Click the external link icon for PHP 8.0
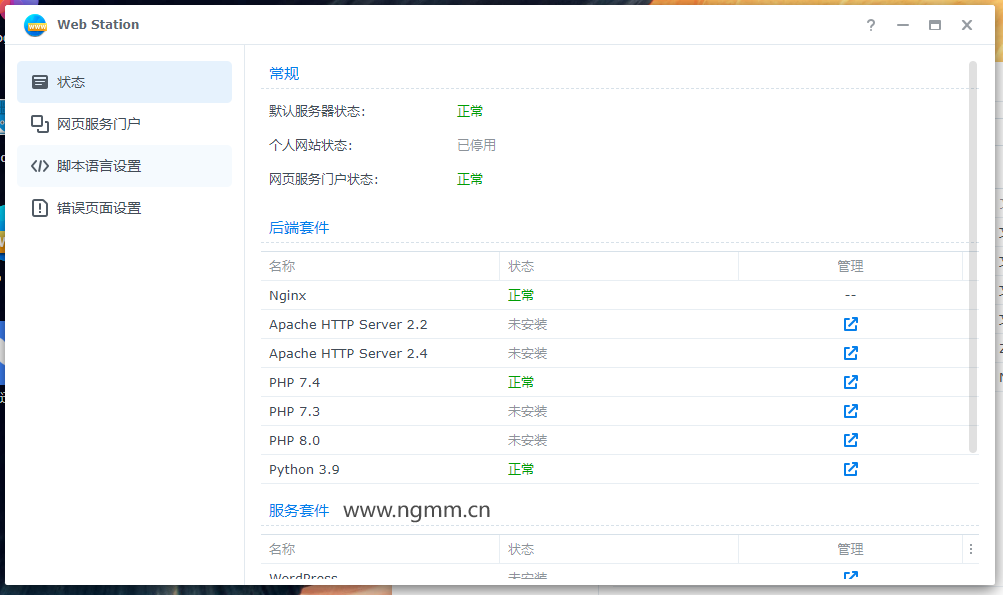1003x595 pixels. 849,440
